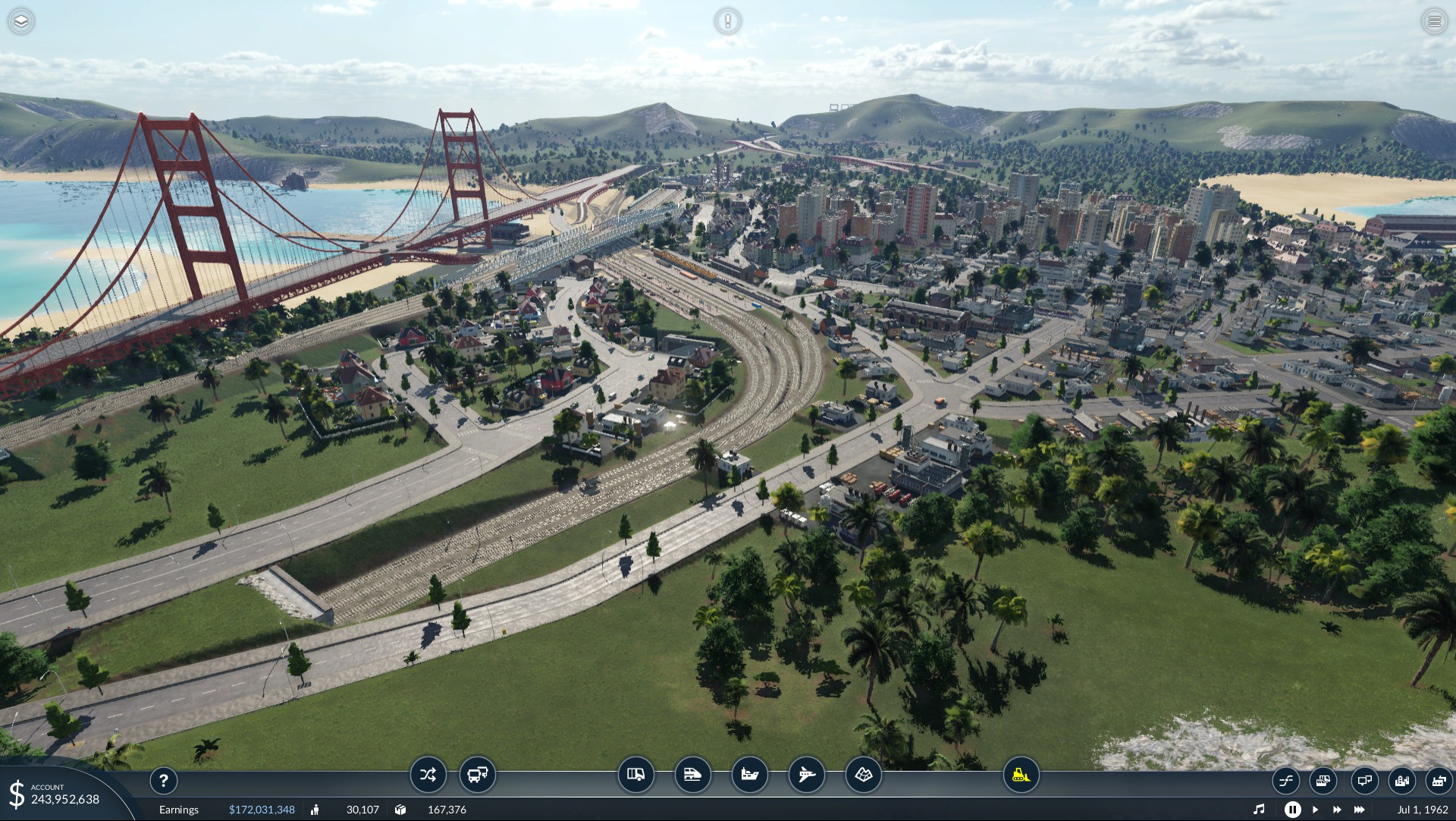Show the warnings notification panel

[727, 21]
